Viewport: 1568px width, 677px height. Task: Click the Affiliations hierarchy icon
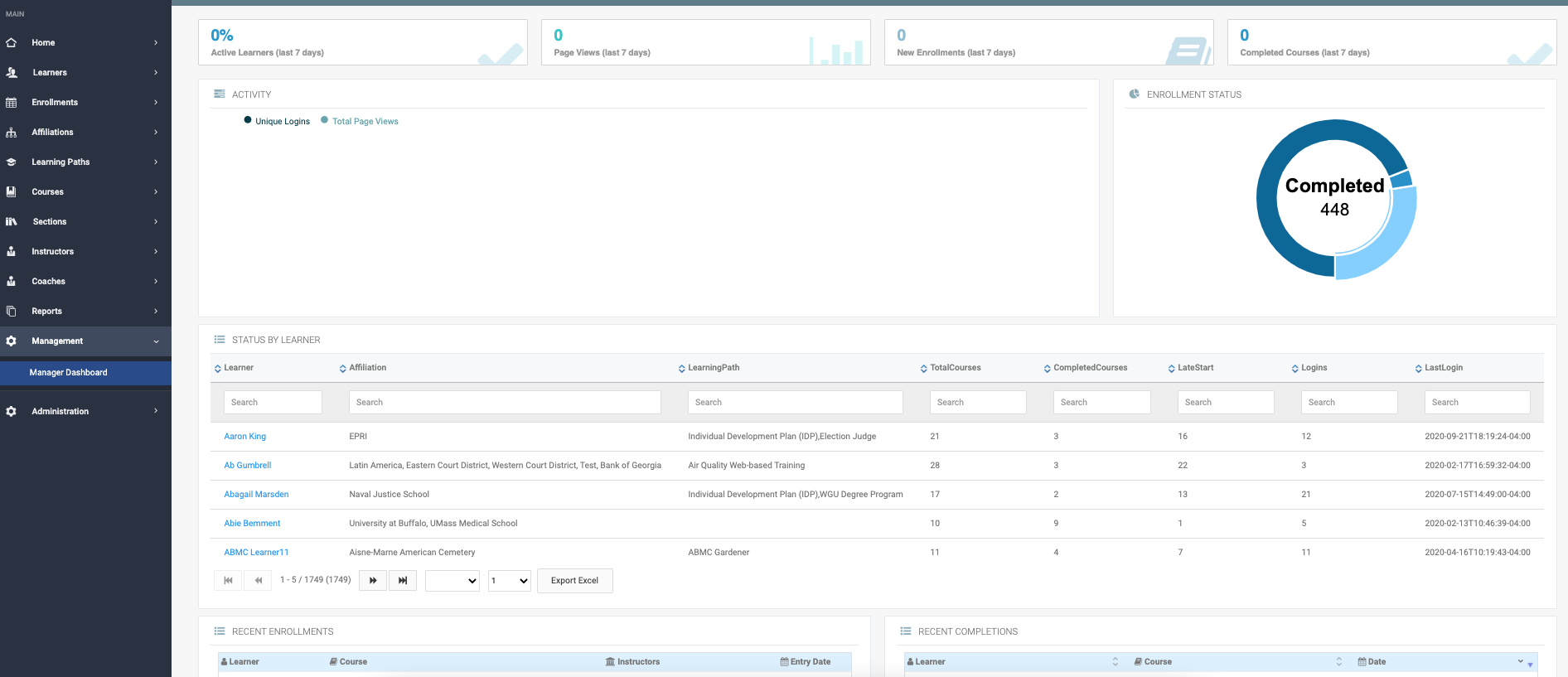point(12,133)
